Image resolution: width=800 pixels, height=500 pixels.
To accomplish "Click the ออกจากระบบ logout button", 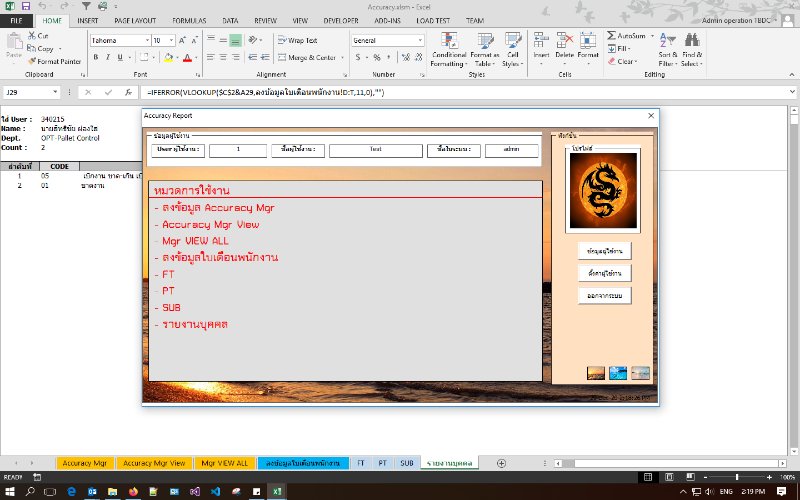I will coord(604,295).
